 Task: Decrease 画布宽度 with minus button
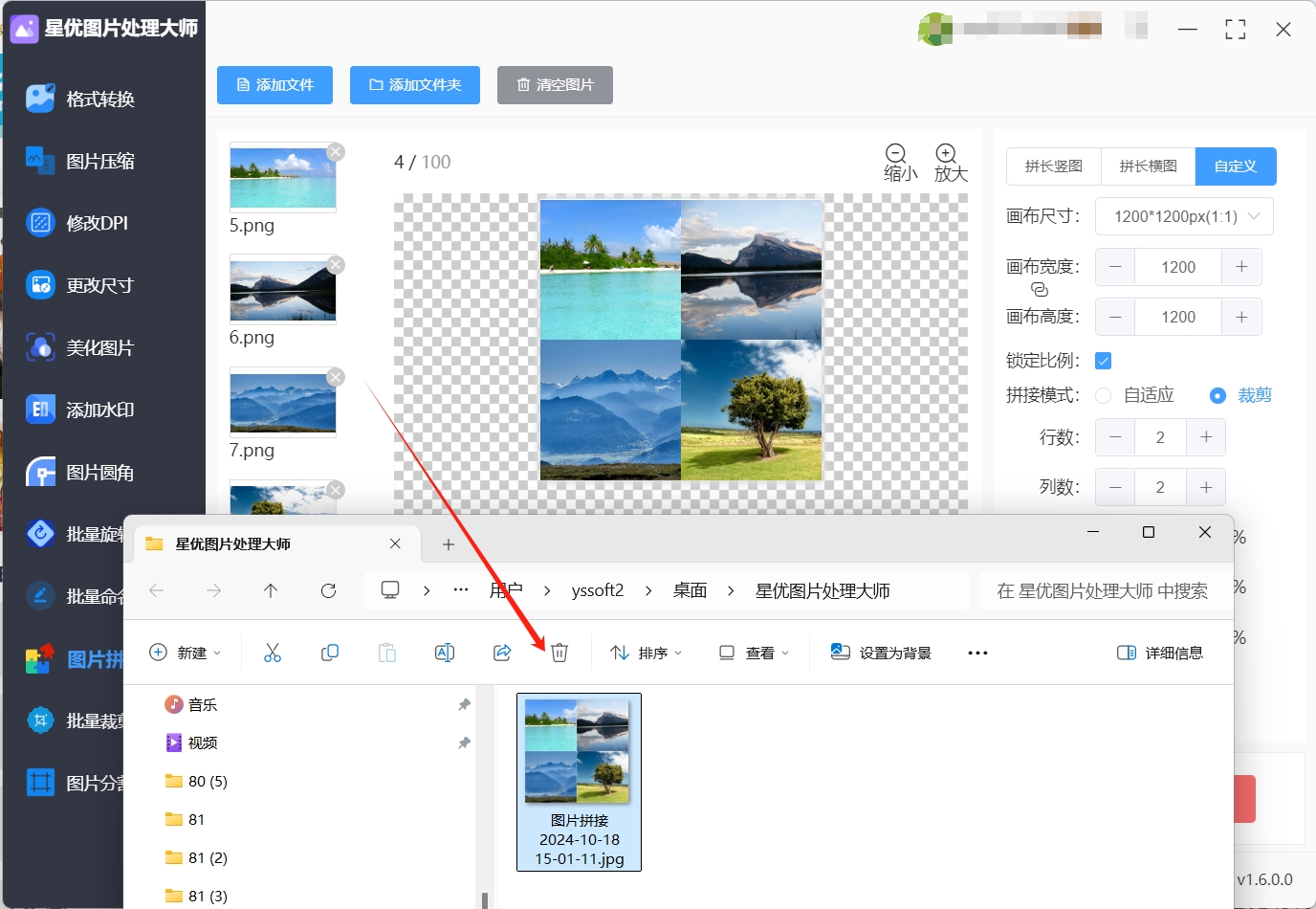pos(1115,267)
